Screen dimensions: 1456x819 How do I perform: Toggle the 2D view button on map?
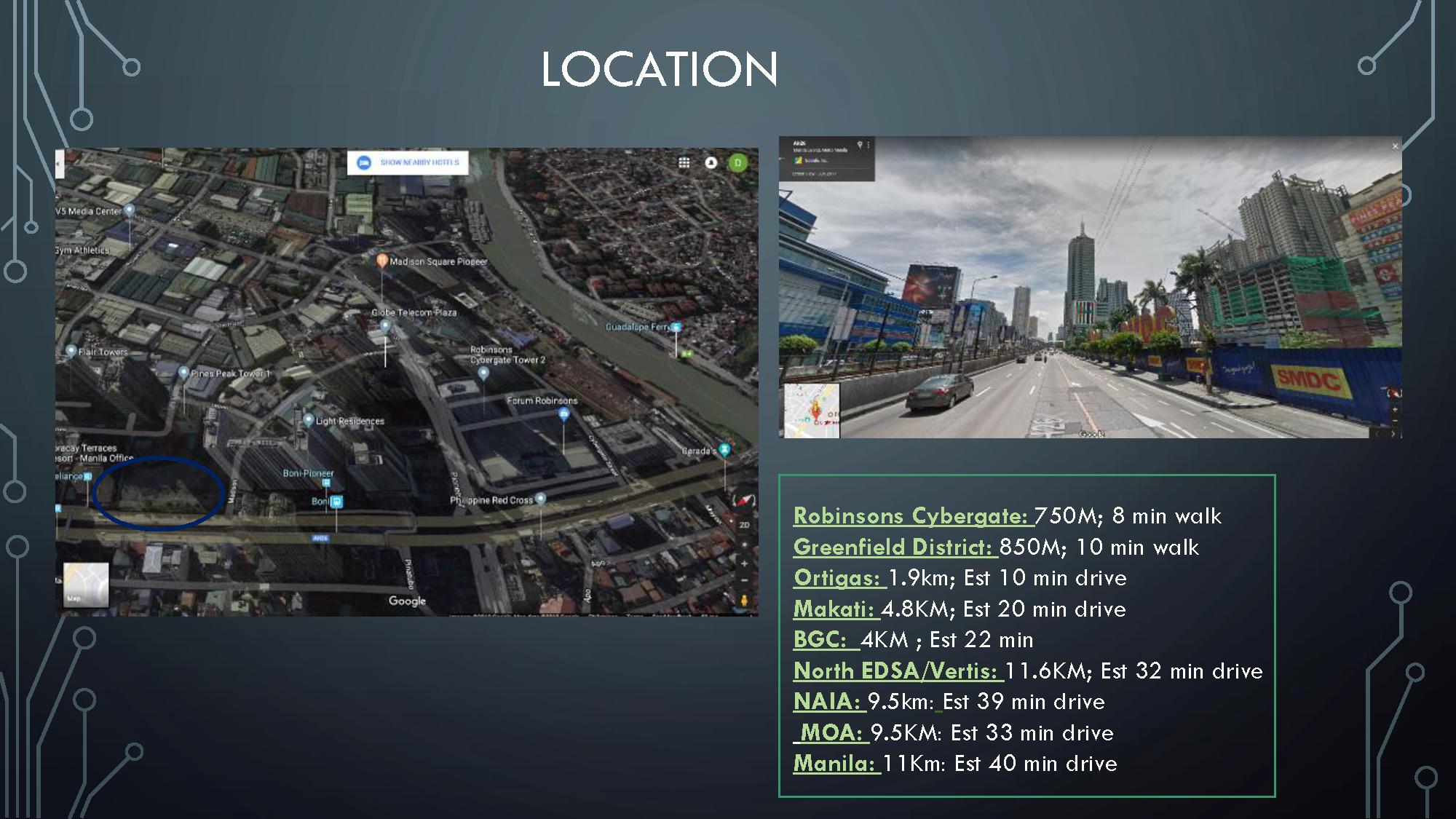(744, 525)
